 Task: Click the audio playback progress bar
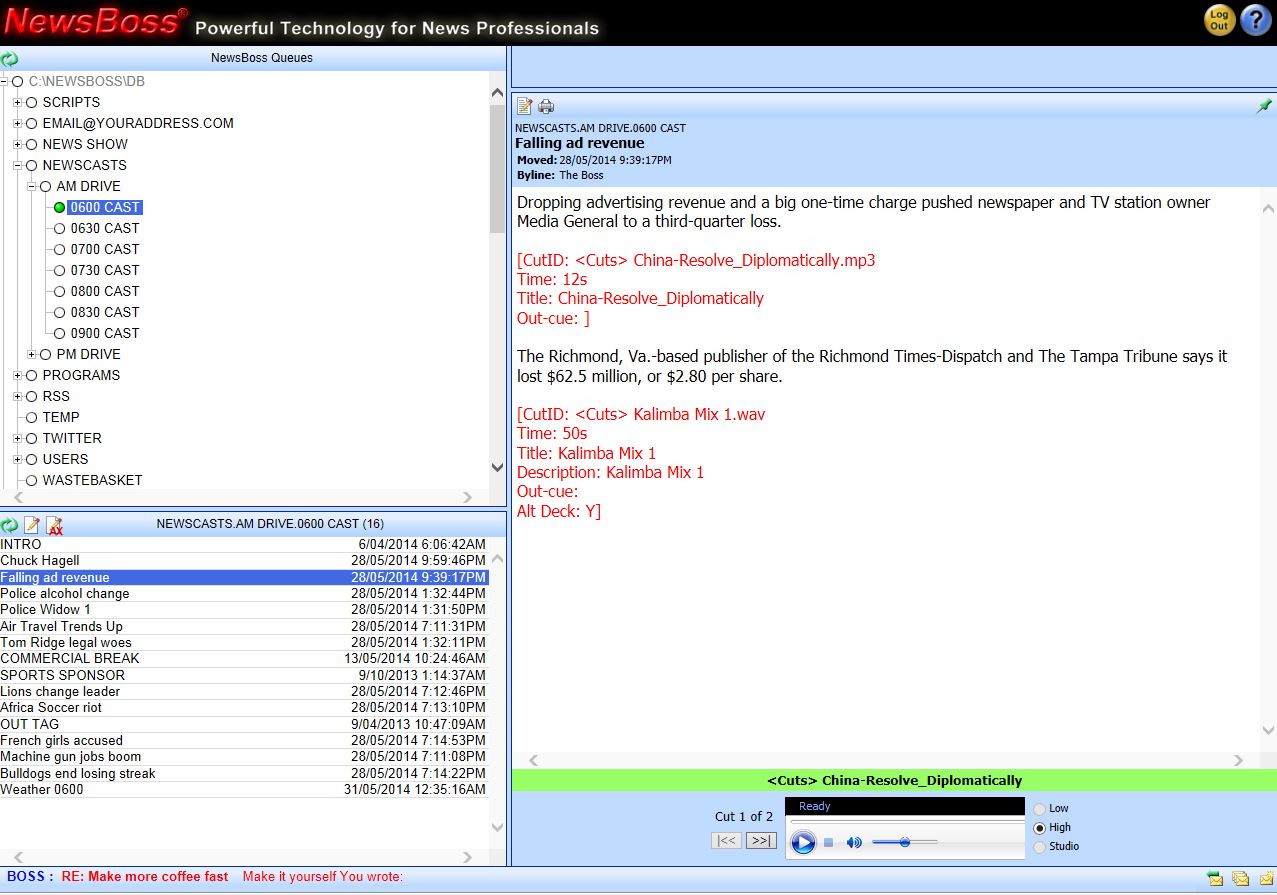click(905, 822)
